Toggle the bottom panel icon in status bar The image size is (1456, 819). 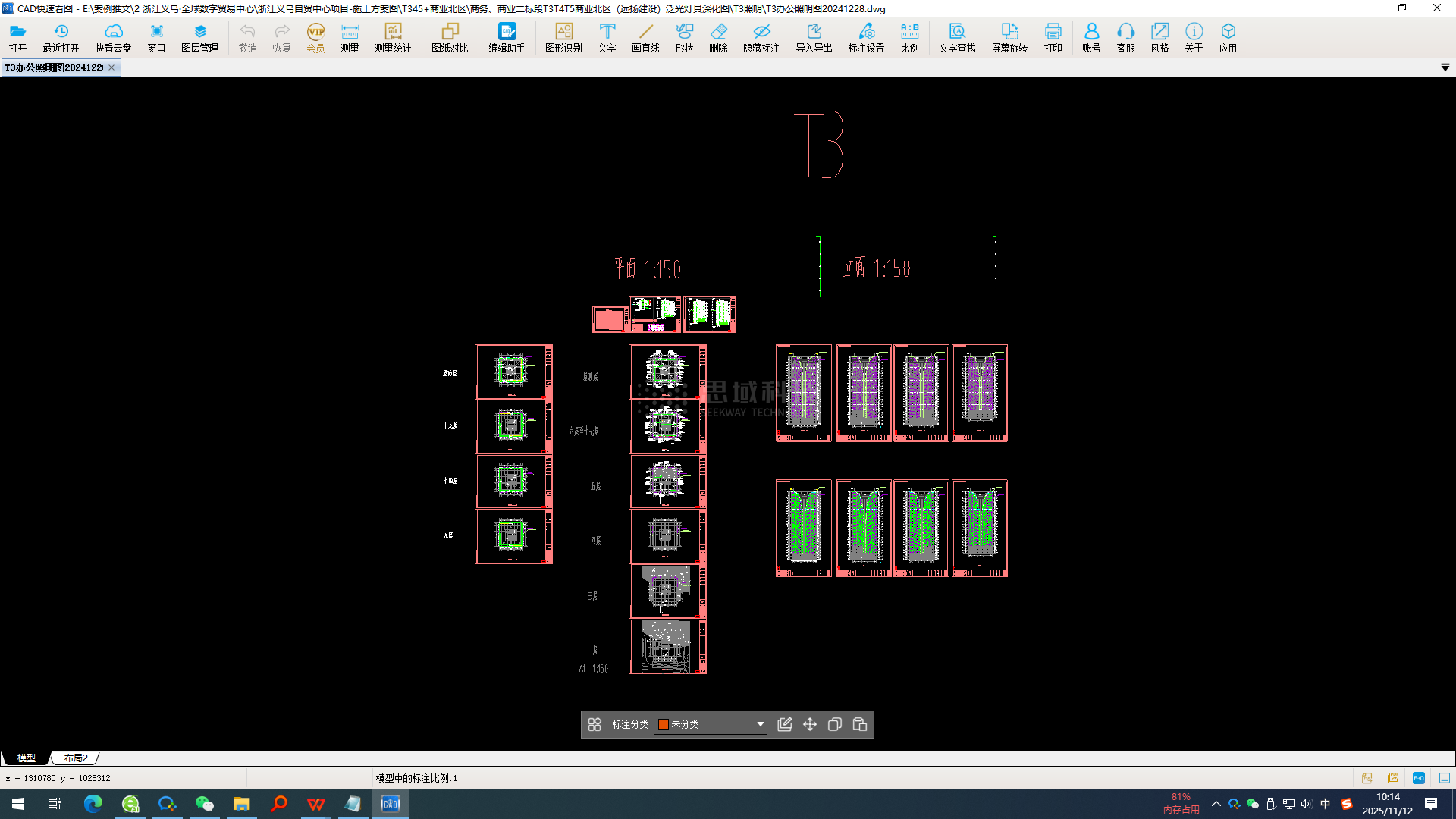pyautogui.click(x=1445, y=778)
